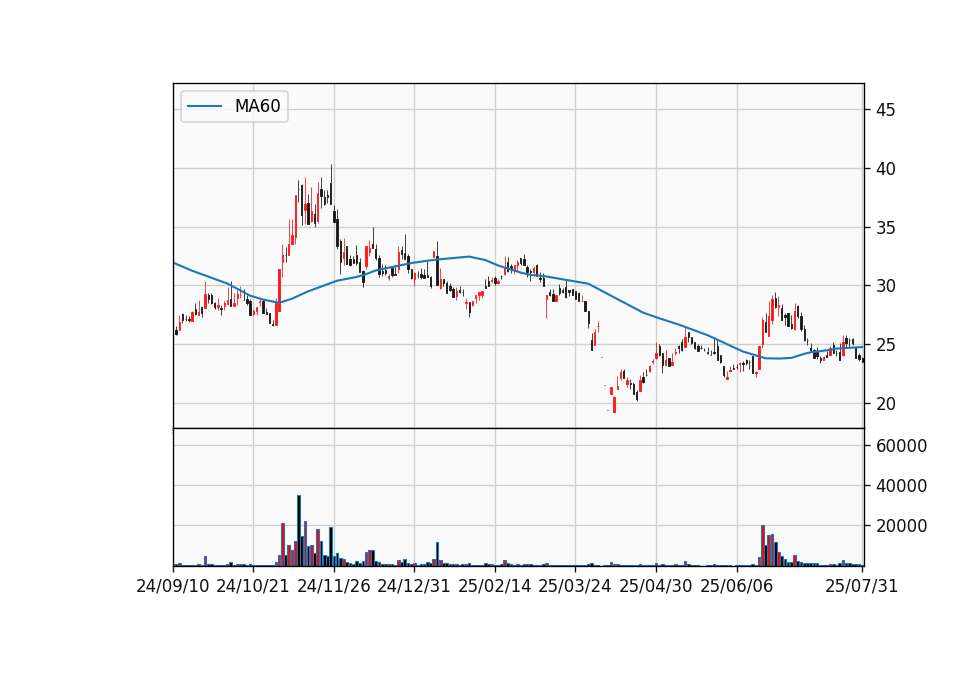Click the blue MA60 legend line sample
960x690 pixels.
pyautogui.click(x=204, y=107)
